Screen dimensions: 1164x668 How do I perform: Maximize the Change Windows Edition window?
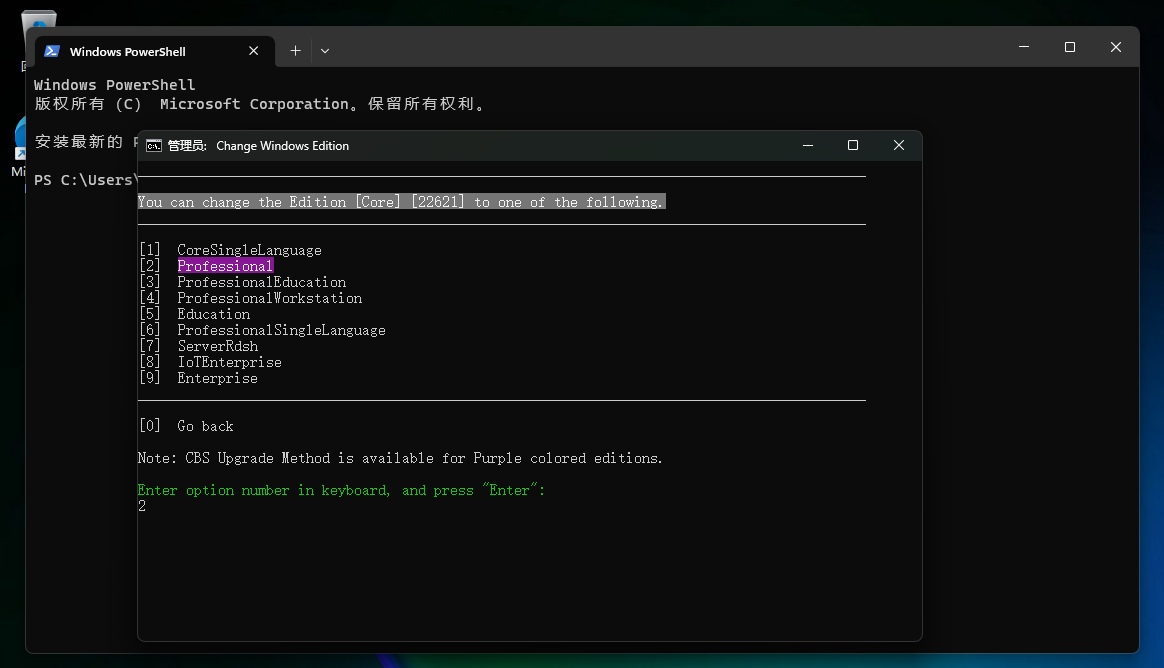point(853,146)
